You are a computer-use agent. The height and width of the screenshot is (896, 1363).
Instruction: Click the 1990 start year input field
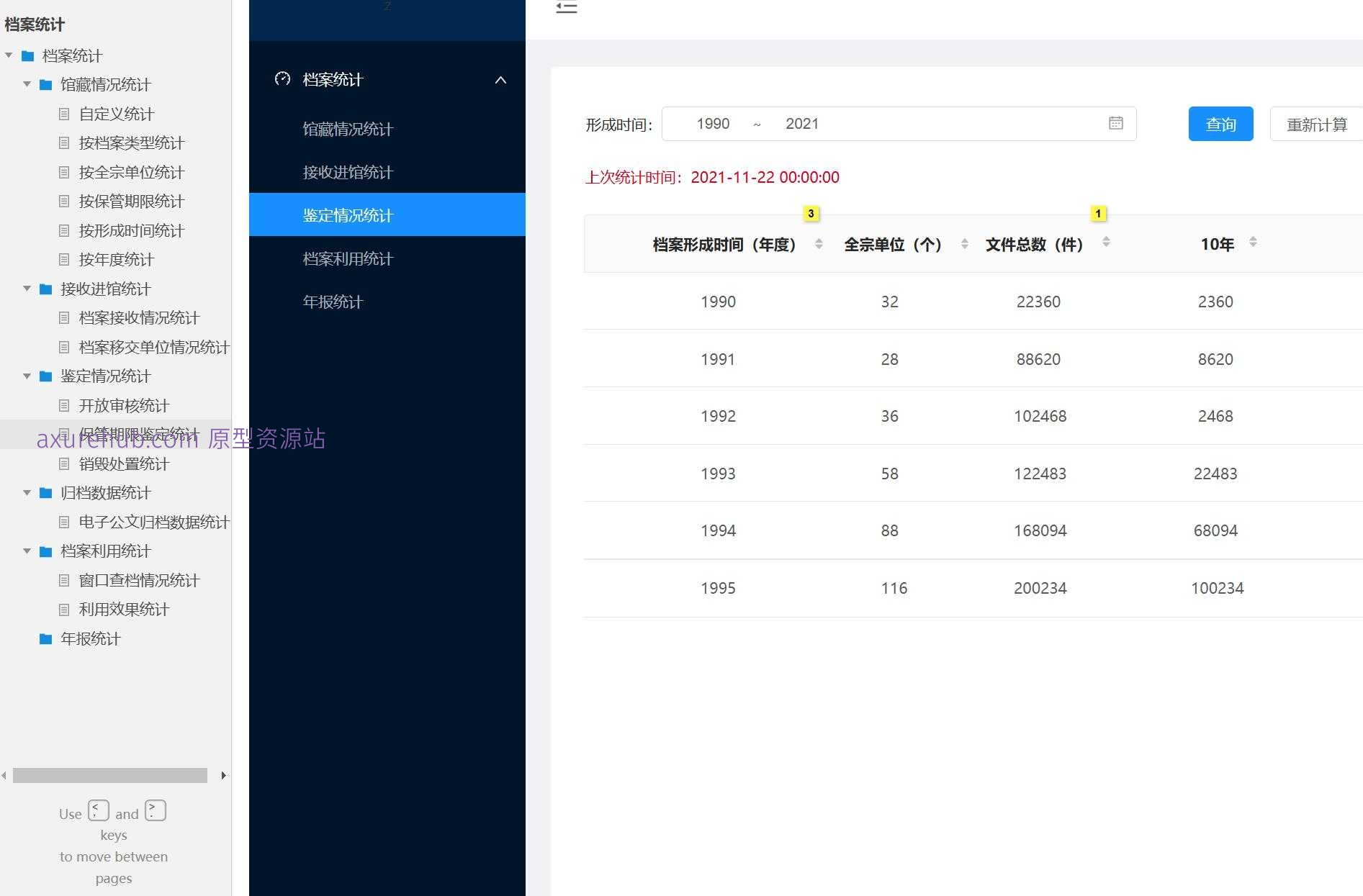pyautogui.click(x=713, y=123)
